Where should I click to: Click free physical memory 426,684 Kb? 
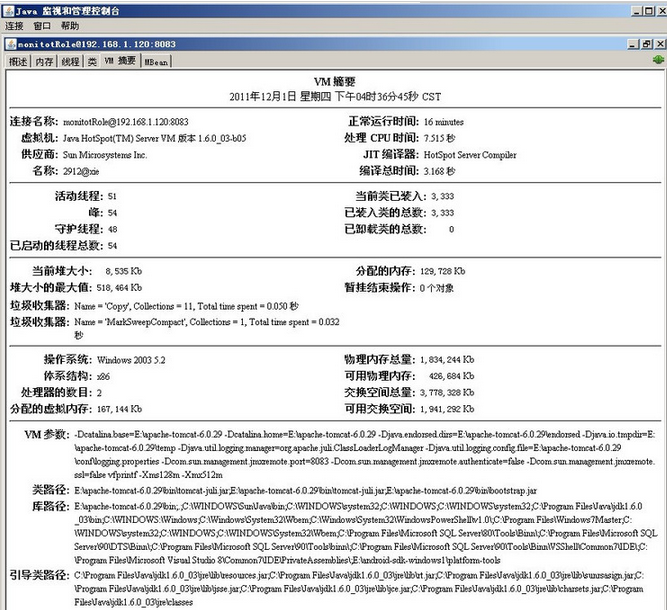click(x=451, y=376)
